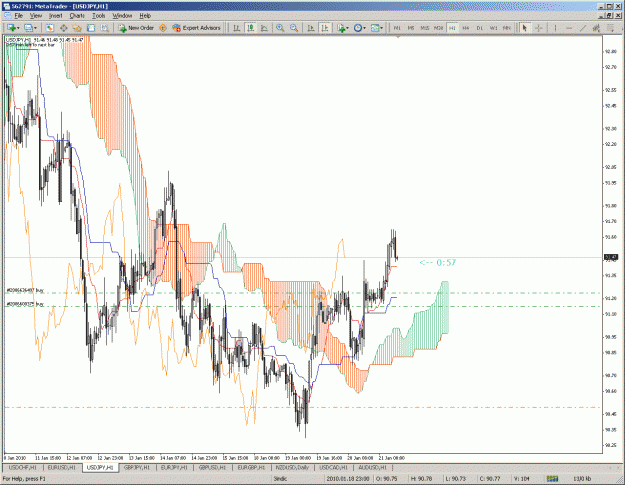Select the Horizontal Line drawing tool
Viewport: 625px width, 485px height.
tap(569, 28)
